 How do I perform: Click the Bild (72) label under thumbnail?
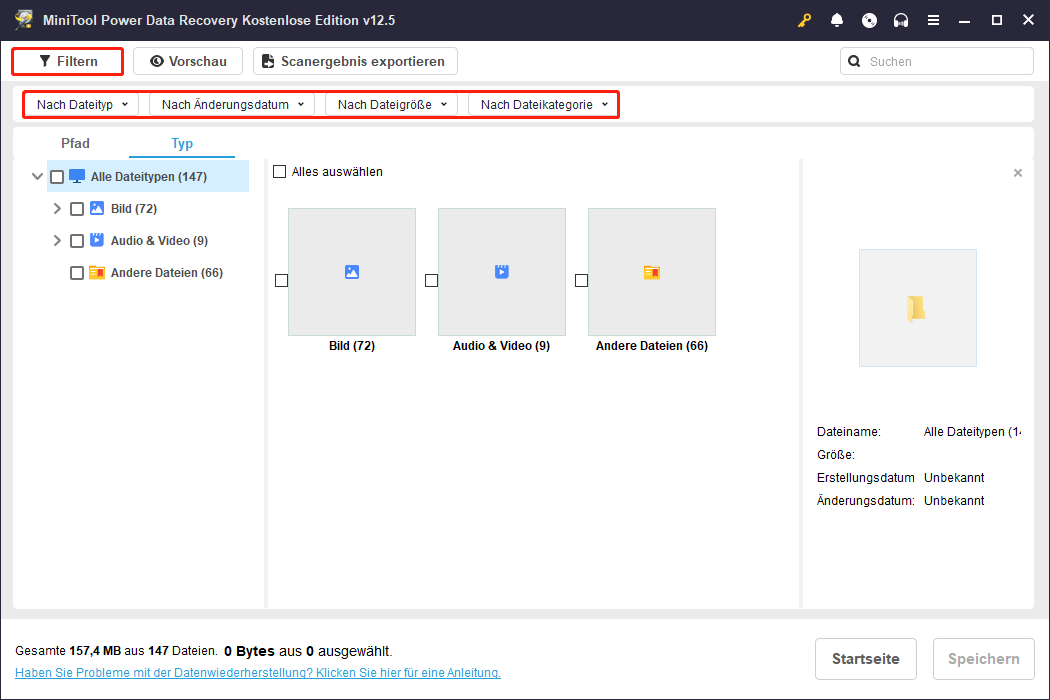pos(352,346)
